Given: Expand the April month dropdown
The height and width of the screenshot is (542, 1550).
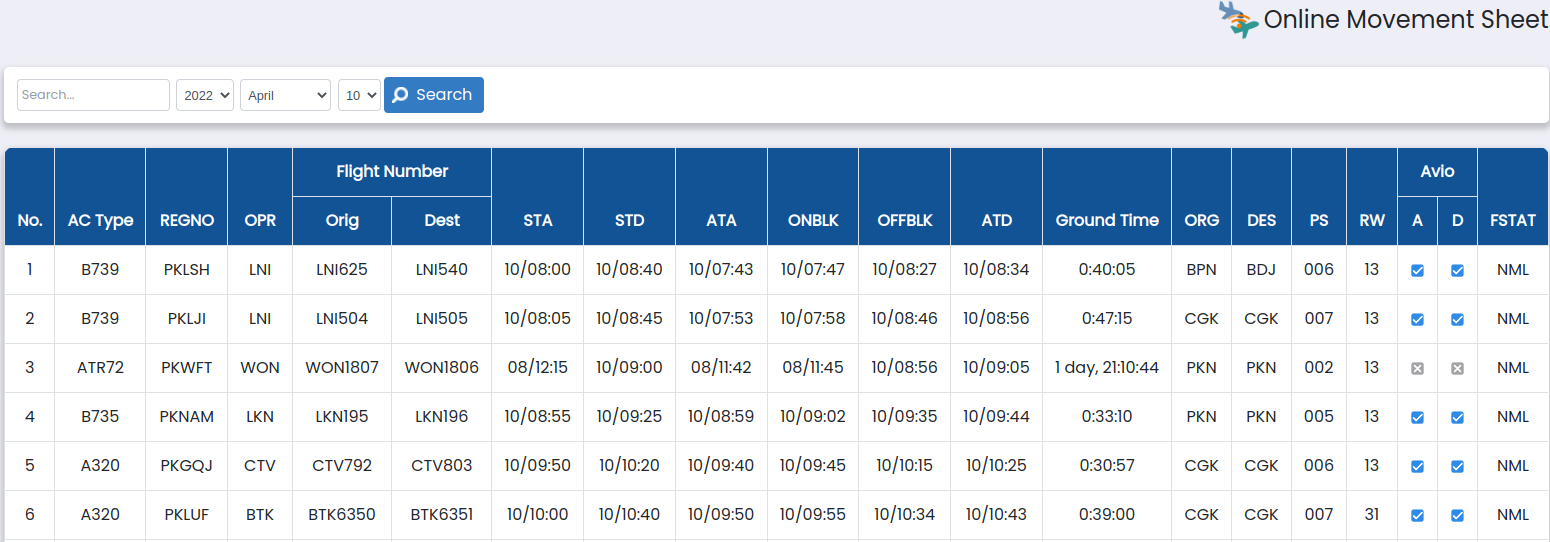Looking at the screenshot, I should point(285,95).
